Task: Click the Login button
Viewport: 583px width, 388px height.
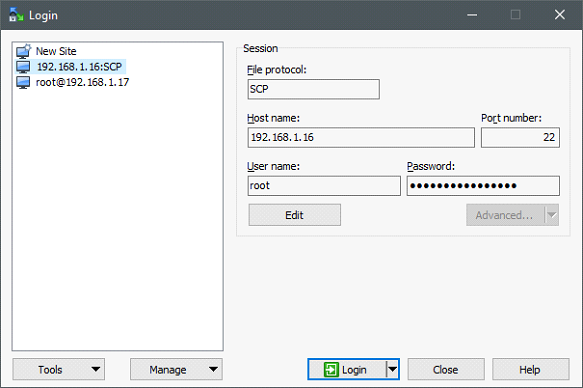Action: [347, 369]
